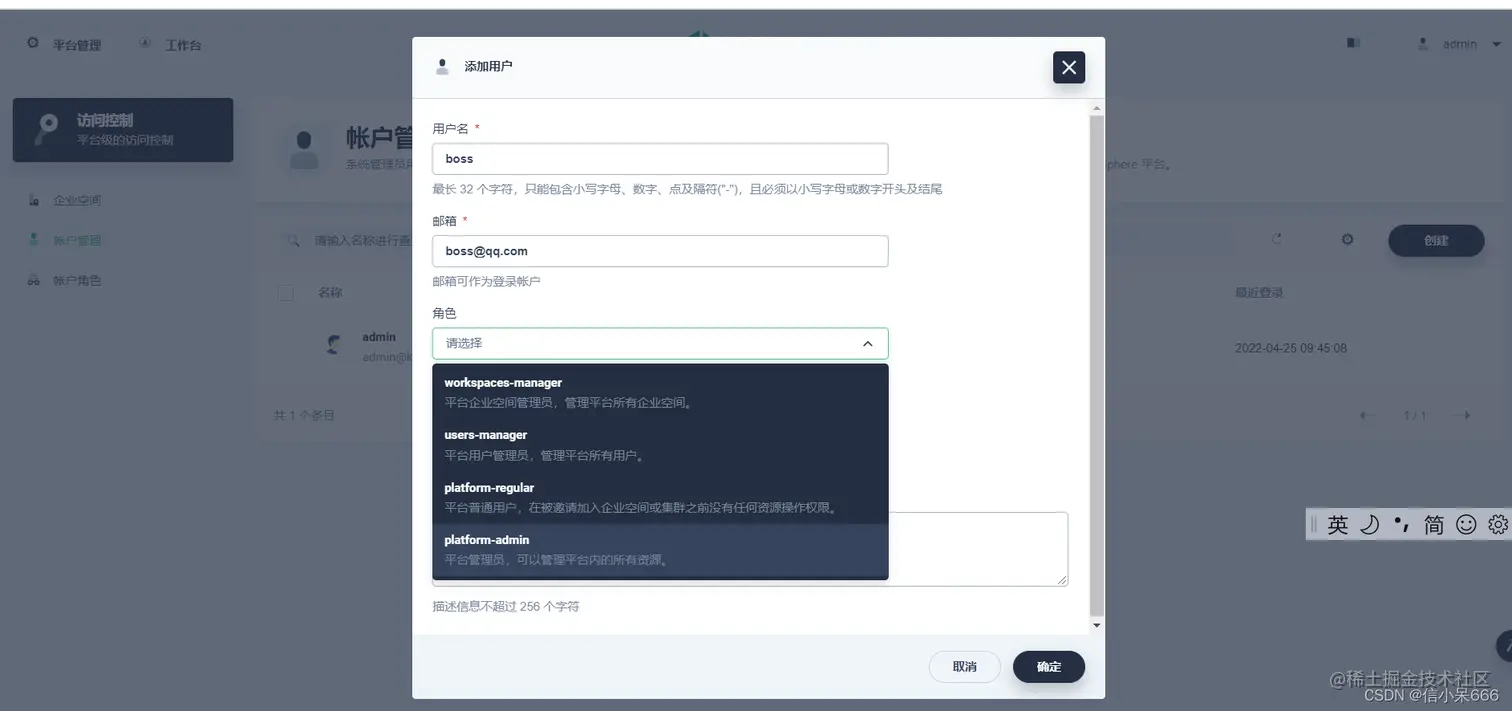Click the dialog vertical scrollbar thumb

click(1097, 365)
